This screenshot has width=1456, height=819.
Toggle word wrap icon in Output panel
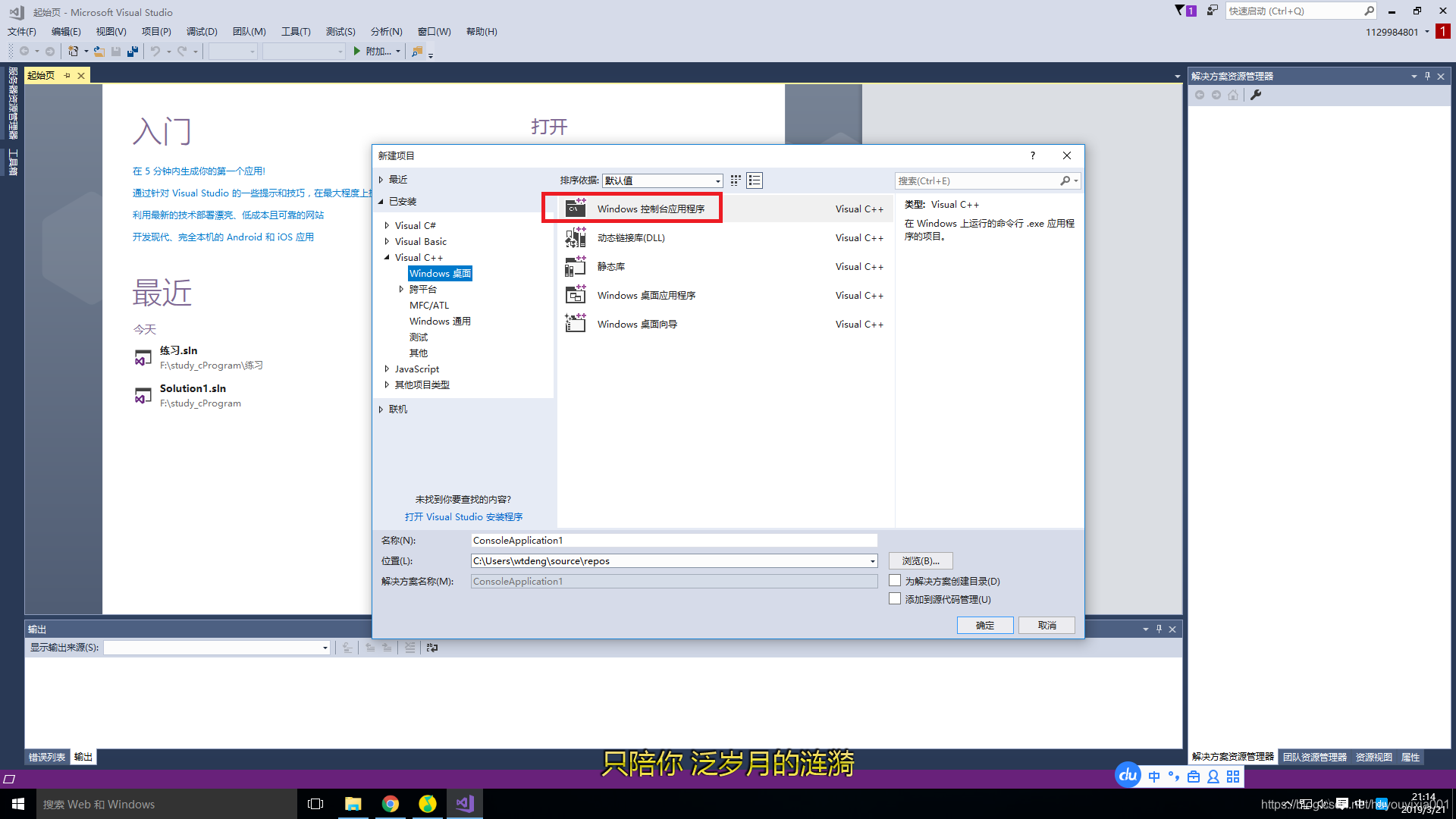click(x=432, y=648)
